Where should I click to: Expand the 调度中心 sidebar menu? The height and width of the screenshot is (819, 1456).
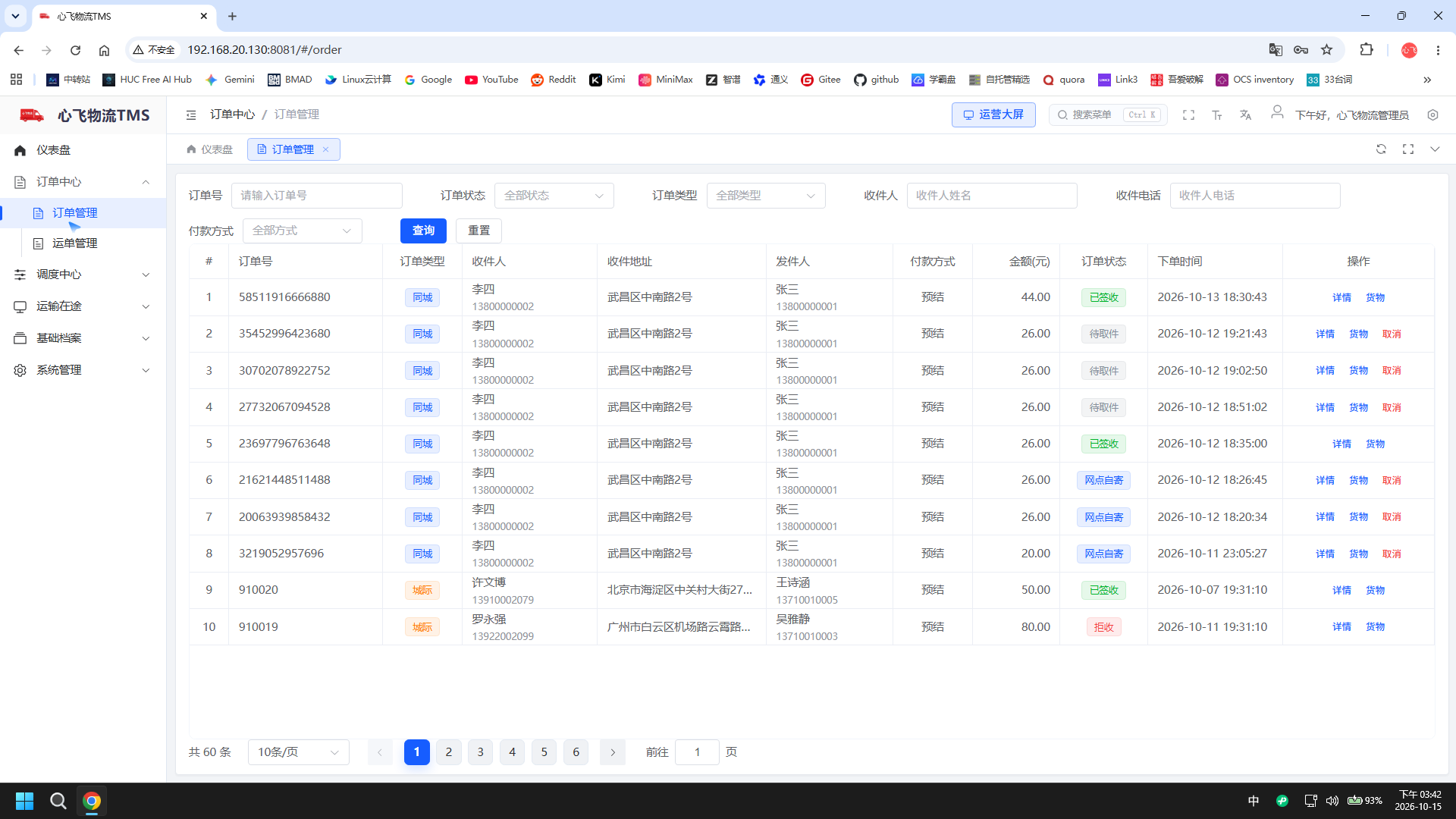[83, 275]
